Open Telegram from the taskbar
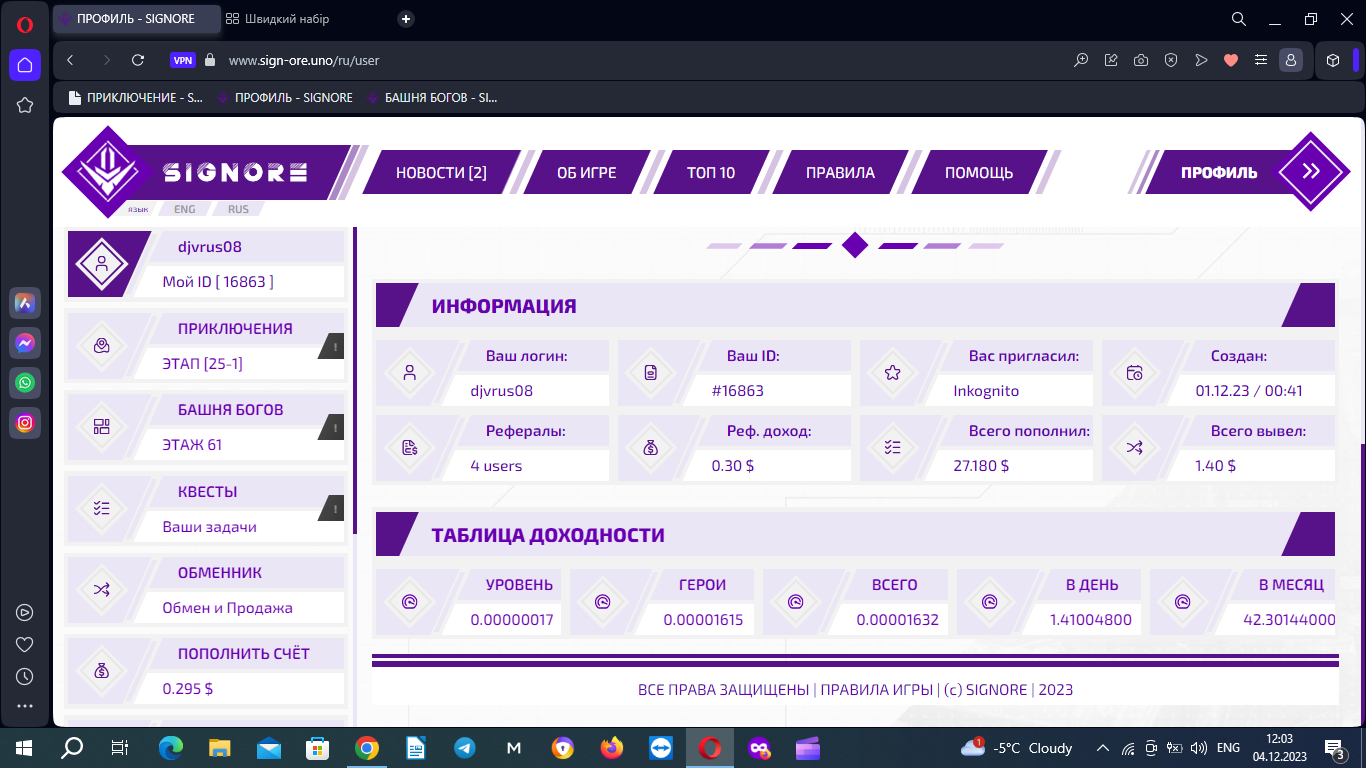Image resolution: width=1366 pixels, height=768 pixels. click(x=465, y=748)
